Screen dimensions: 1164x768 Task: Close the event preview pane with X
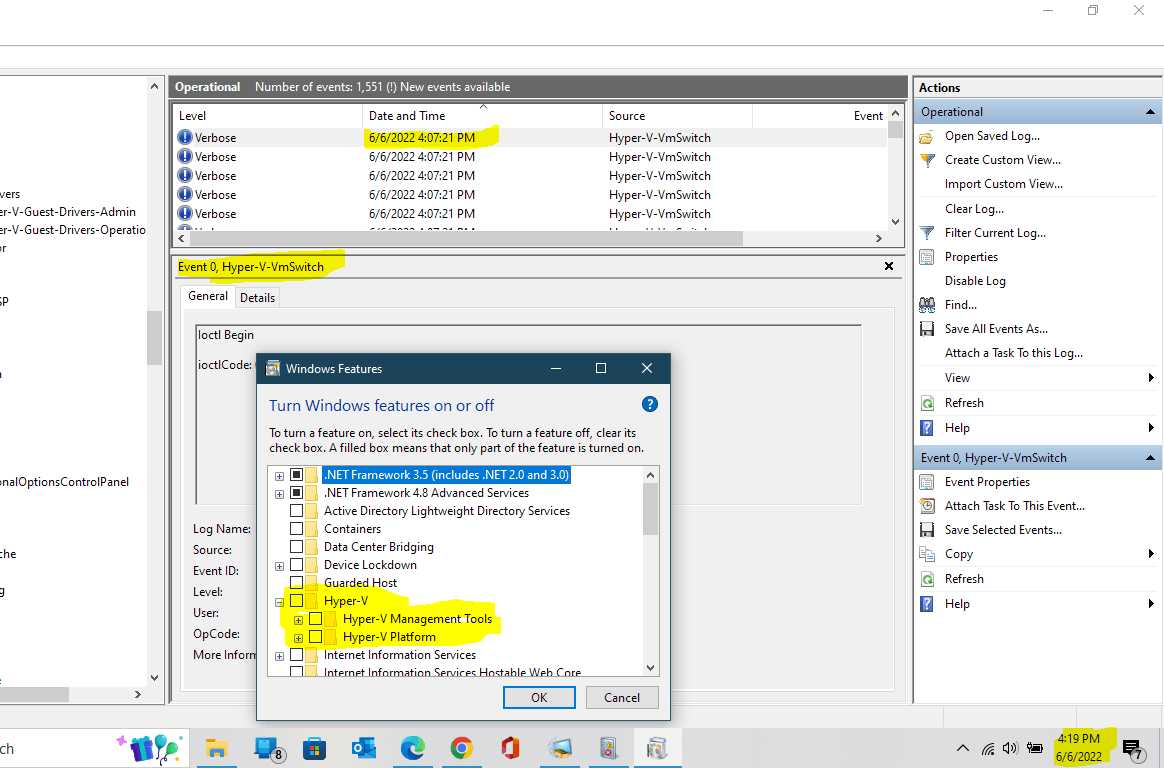click(889, 266)
